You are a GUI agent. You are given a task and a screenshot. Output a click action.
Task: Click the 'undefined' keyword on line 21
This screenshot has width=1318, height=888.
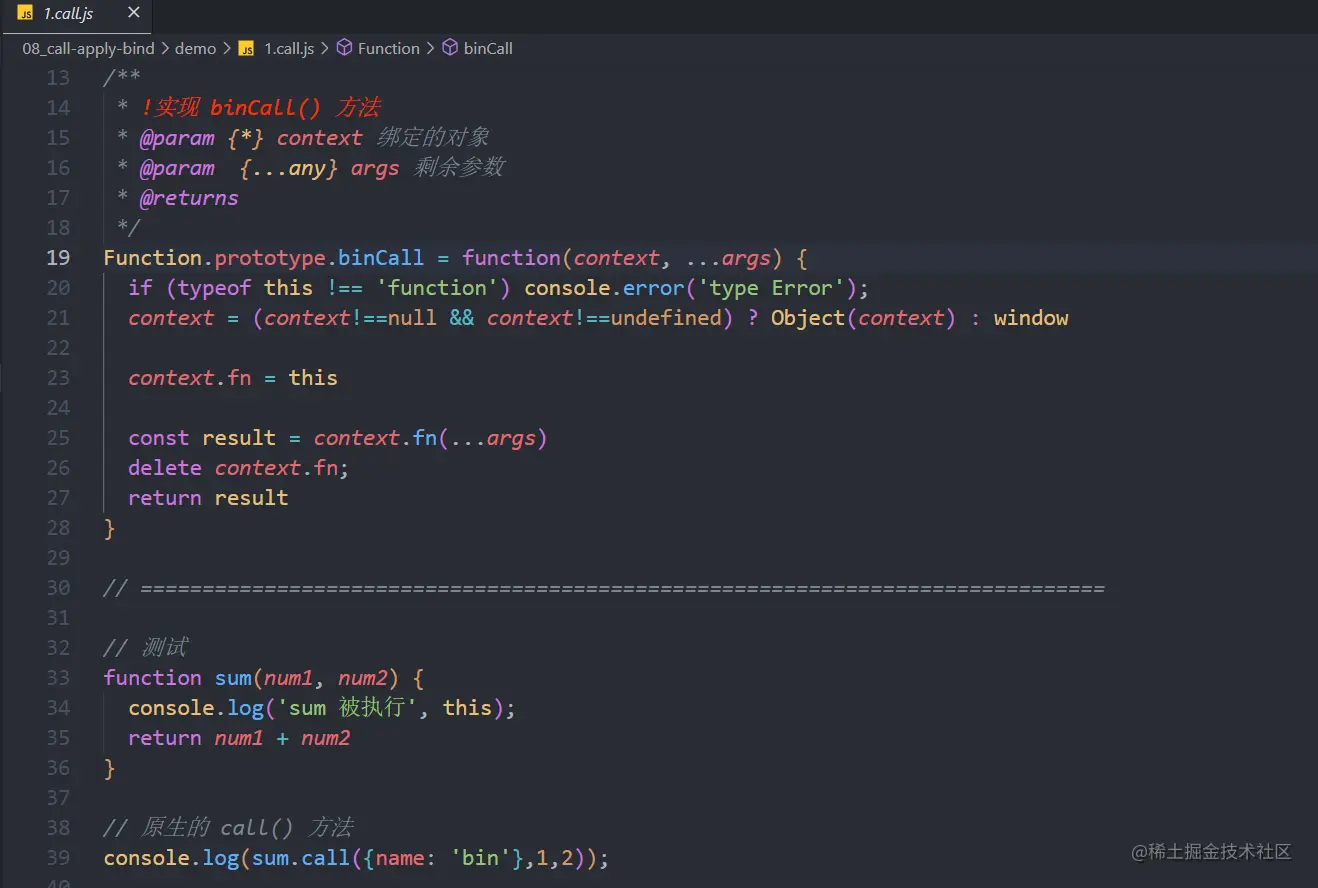pos(666,318)
